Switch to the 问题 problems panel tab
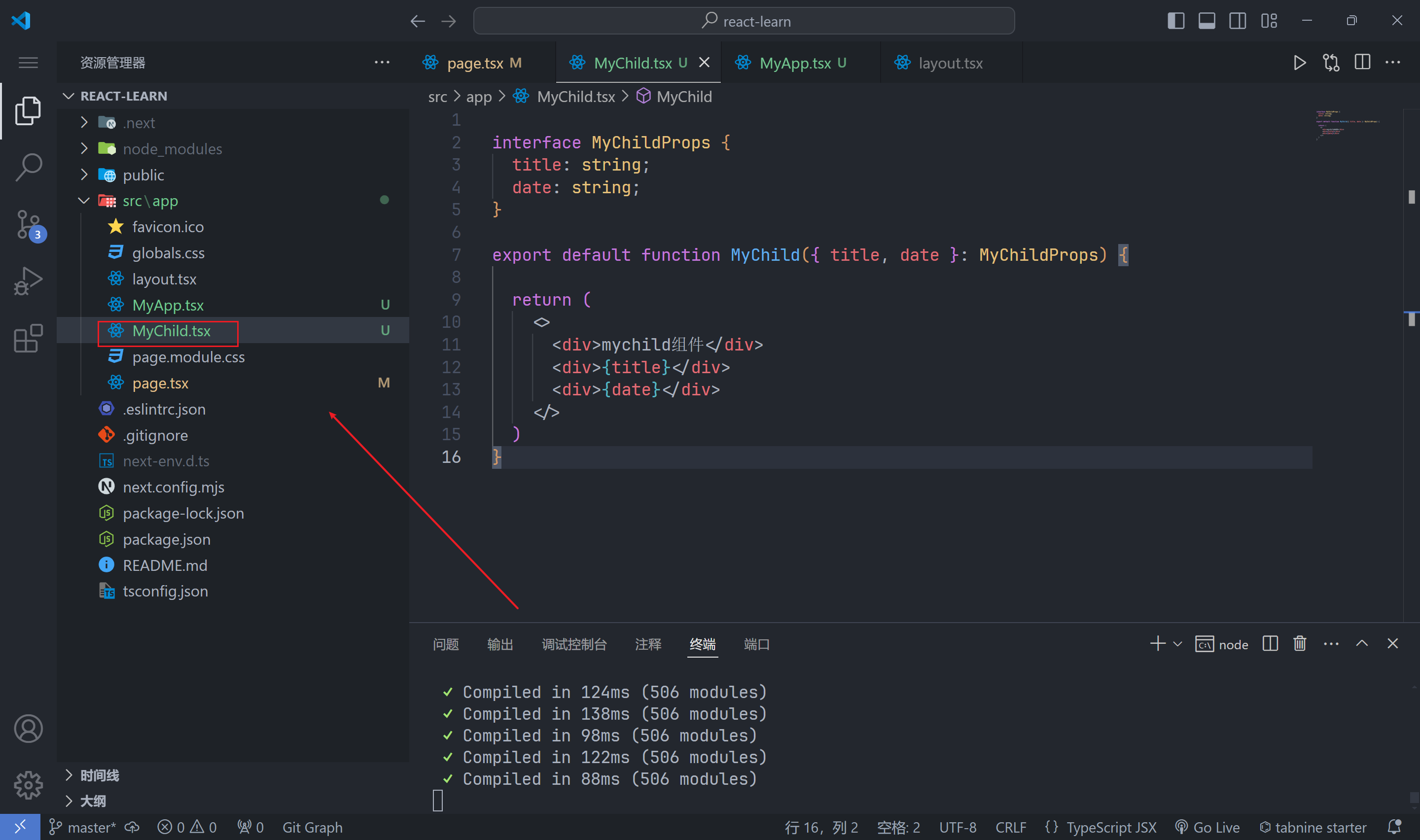This screenshot has height=840, width=1420. coord(445,644)
